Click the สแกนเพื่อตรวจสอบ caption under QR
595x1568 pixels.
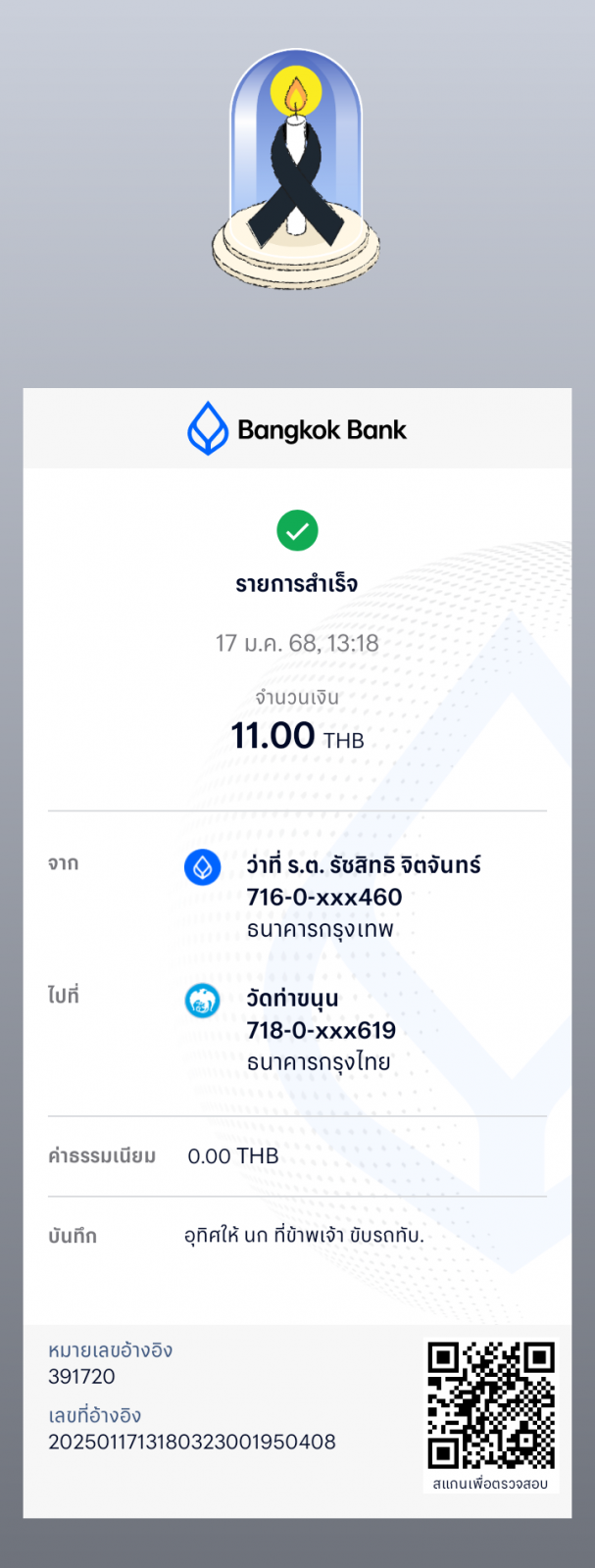point(491,1484)
